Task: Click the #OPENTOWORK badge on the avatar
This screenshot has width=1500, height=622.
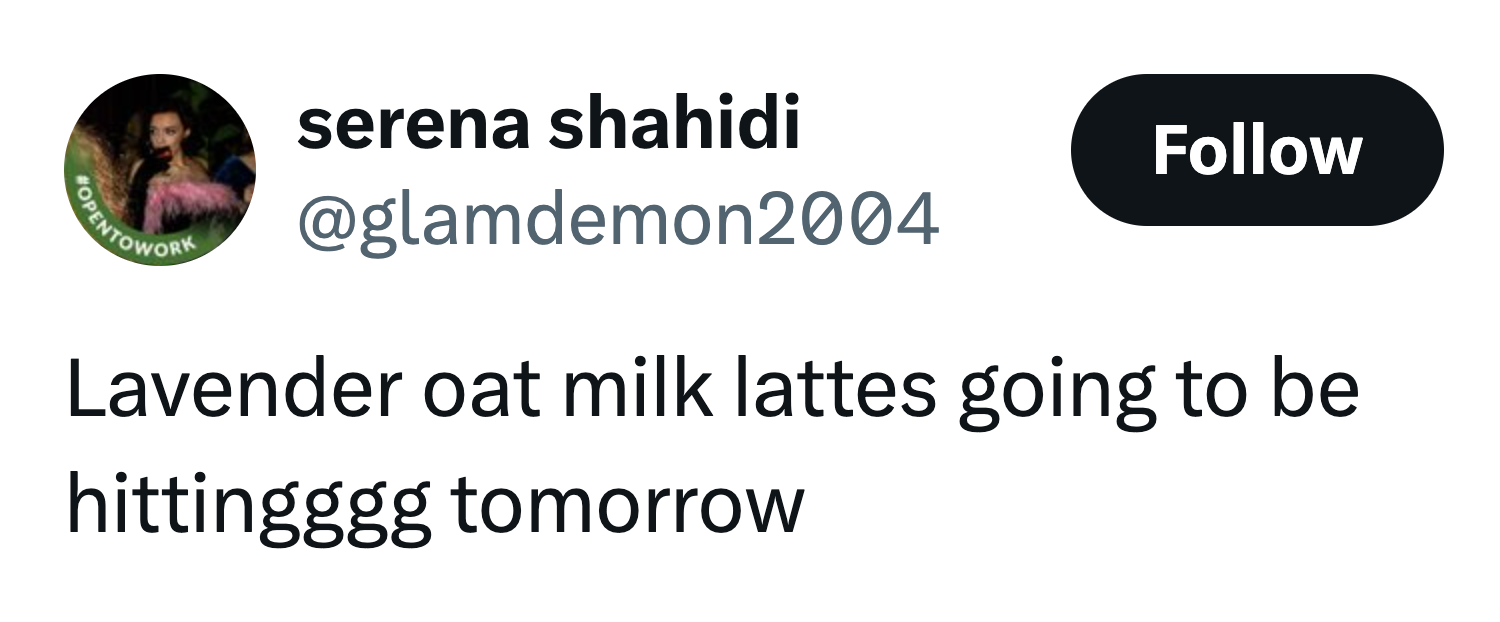Action: 120,226
